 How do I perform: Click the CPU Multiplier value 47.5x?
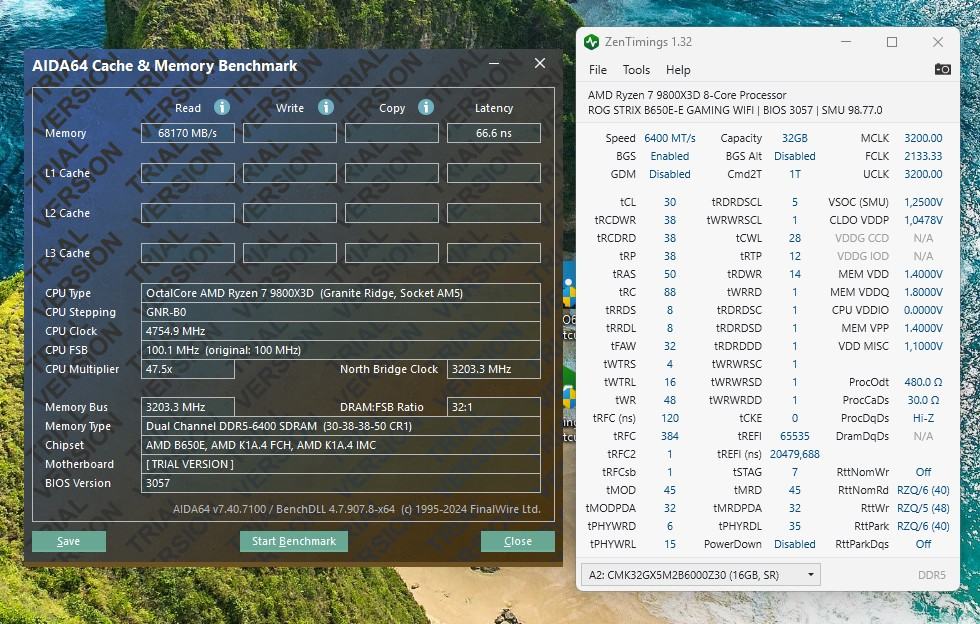tap(188, 370)
